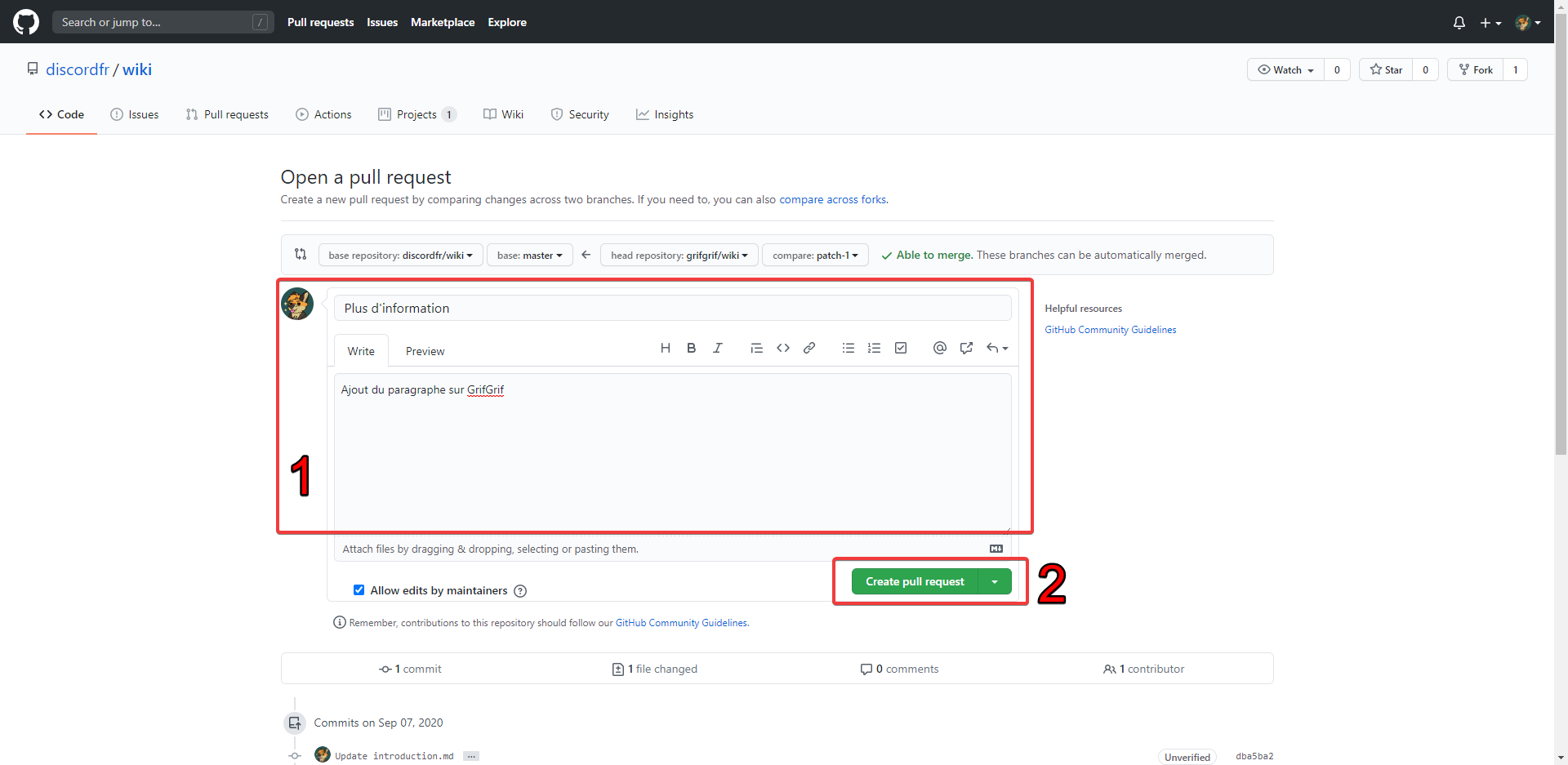Open the discordfr owner link
Screen dimensions: 1568x765
pyautogui.click(x=78, y=69)
